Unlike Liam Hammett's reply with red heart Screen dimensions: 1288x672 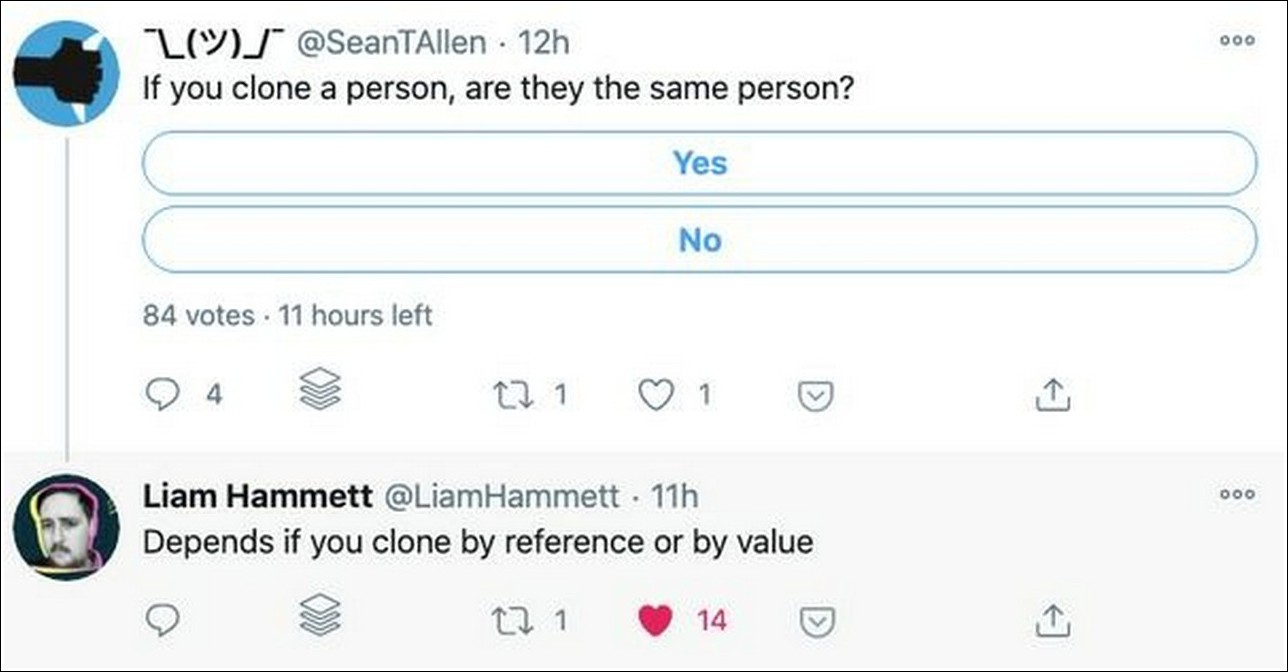coord(656,621)
